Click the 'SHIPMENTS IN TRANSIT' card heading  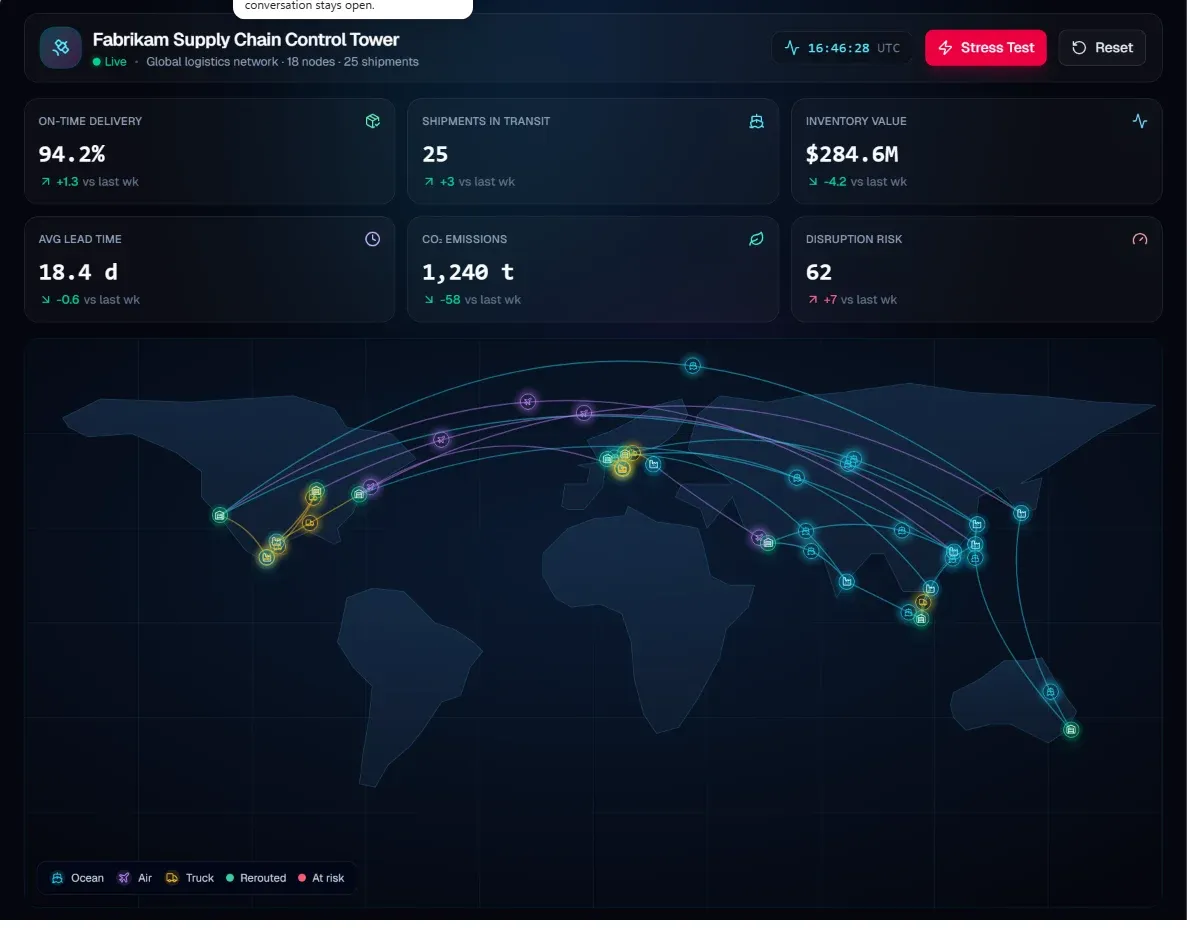point(486,121)
